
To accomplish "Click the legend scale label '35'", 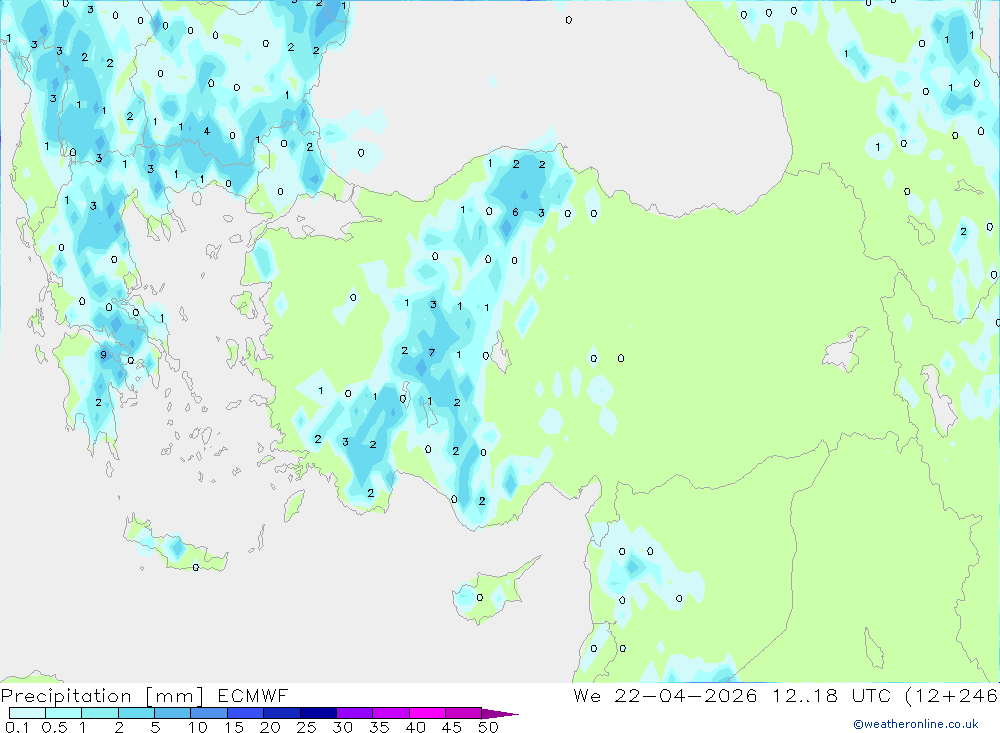I will coord(379,727).
